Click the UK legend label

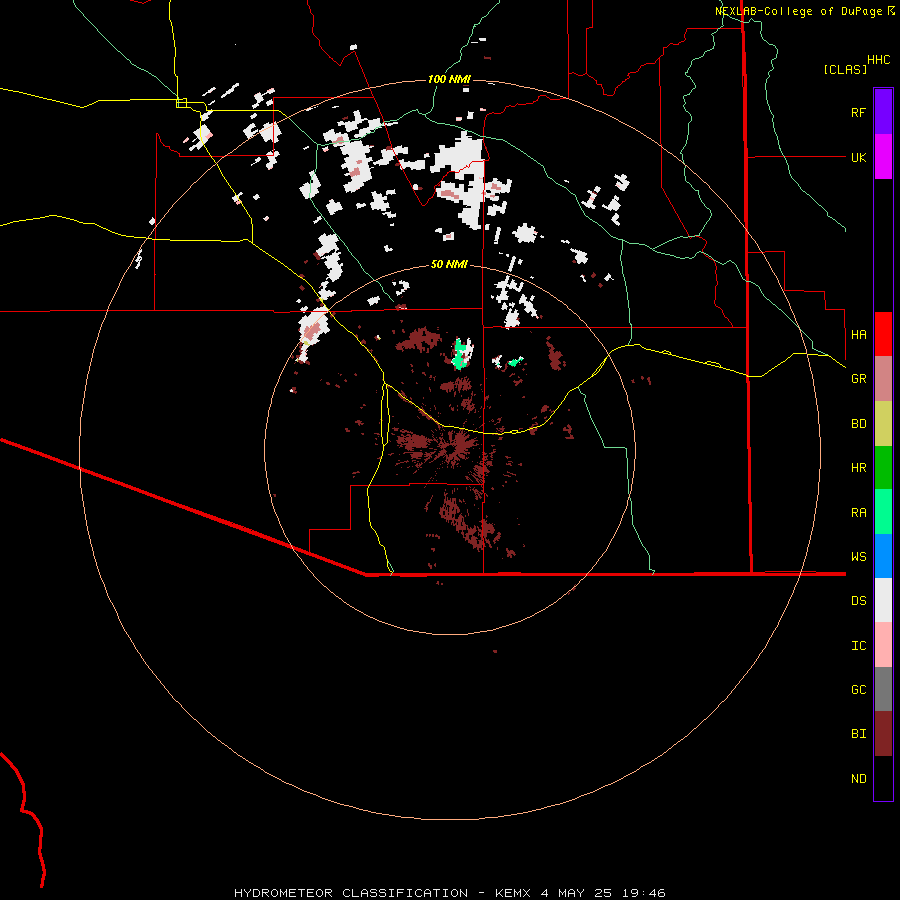[x=858, y=157]
